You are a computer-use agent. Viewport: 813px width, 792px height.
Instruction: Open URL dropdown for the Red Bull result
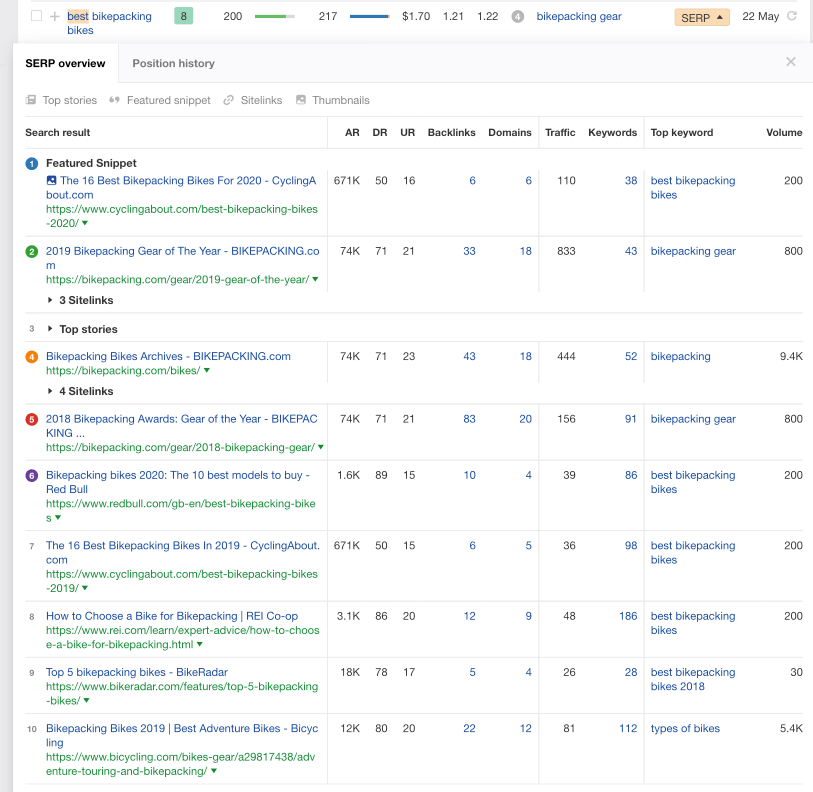[59, 518]
